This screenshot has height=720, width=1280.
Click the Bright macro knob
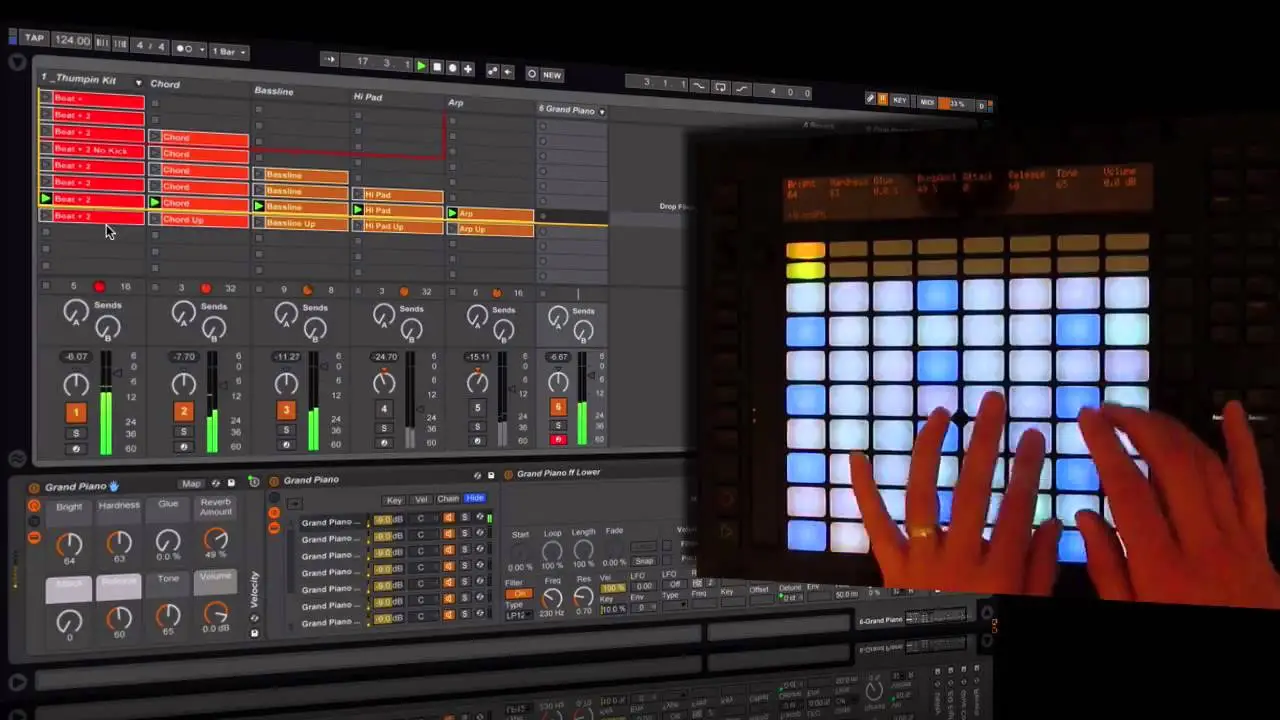tap(69, 545)
